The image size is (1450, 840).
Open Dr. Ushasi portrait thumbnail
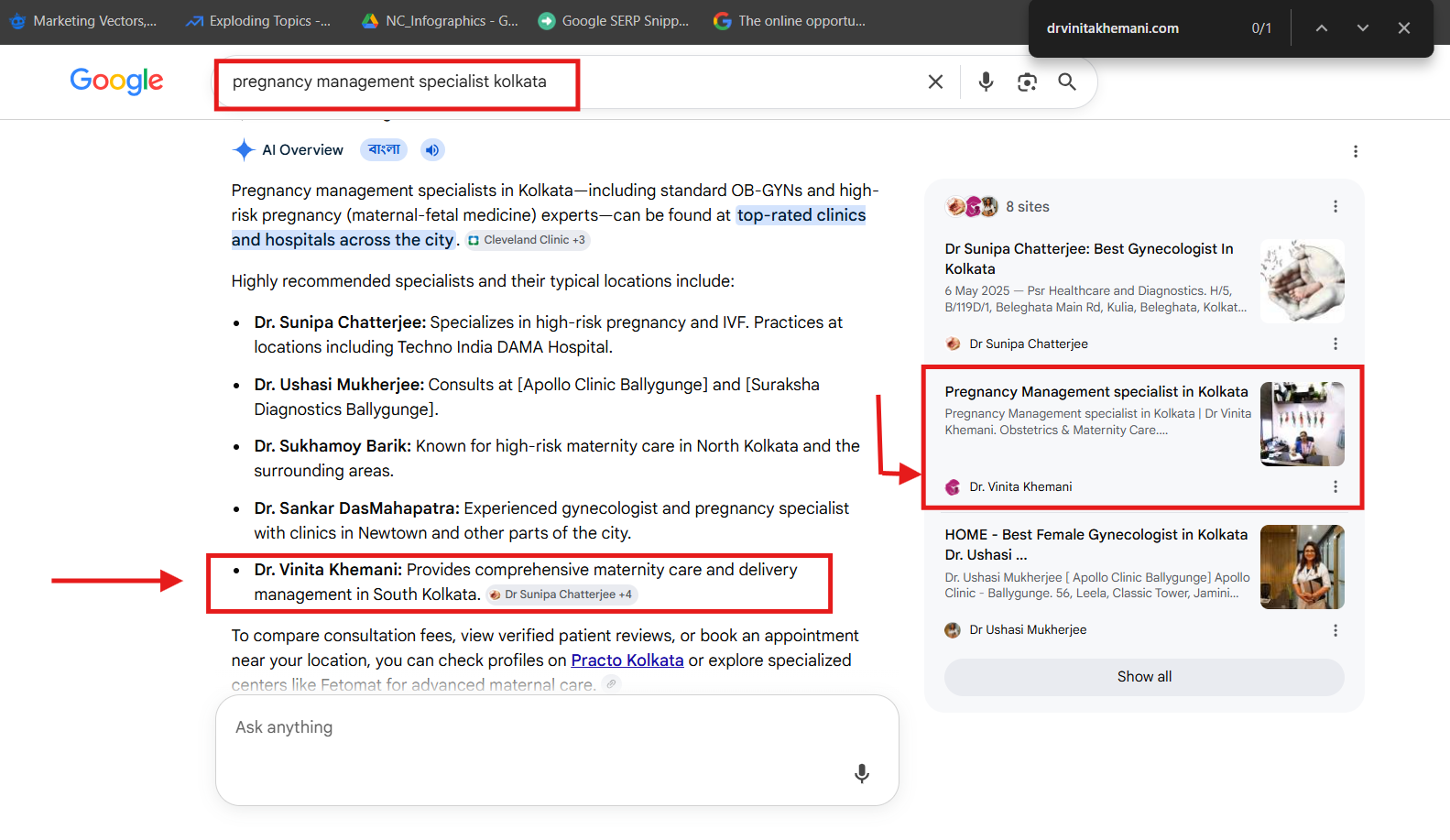1303,567
